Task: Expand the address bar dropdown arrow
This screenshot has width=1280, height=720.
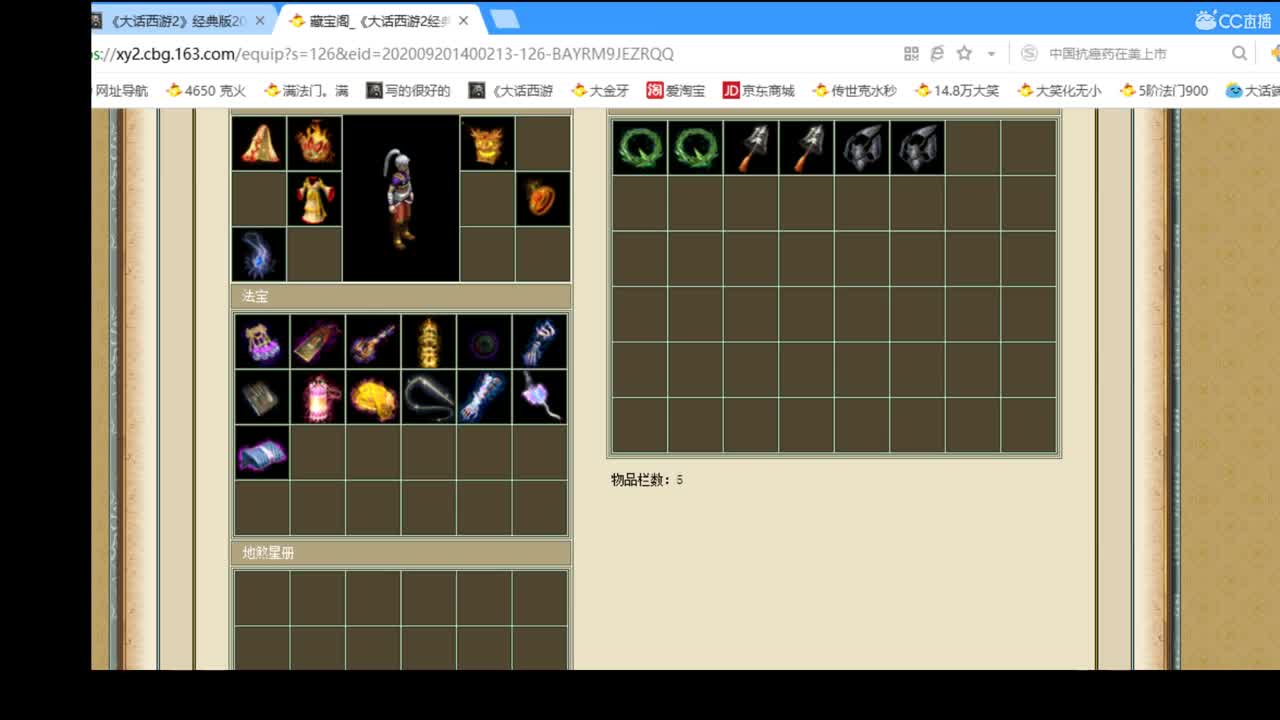Action: pos(991,54)
